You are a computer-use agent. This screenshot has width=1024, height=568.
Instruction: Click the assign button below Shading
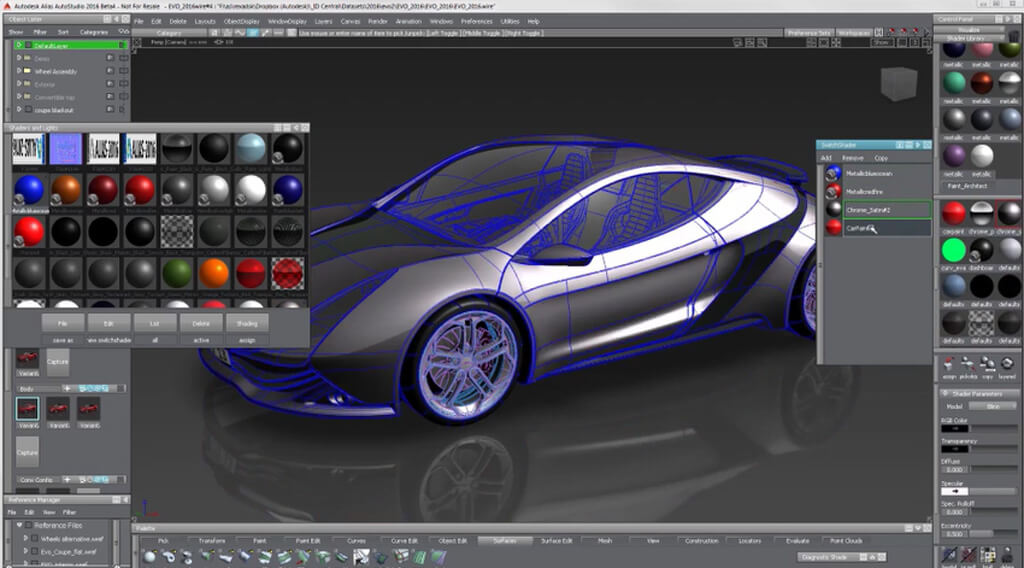point(247,340)
